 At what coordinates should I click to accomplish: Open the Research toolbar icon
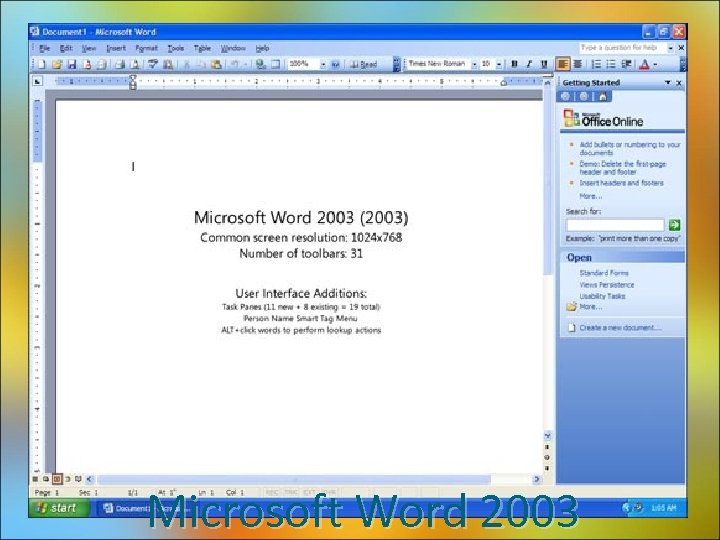pos(168,64)
